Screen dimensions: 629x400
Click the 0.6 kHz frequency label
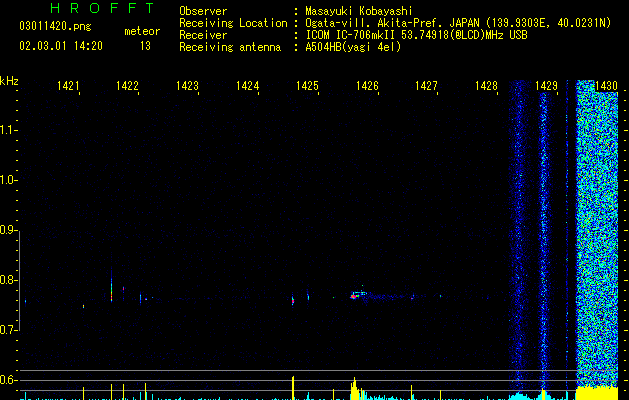[x=8, y=380]
